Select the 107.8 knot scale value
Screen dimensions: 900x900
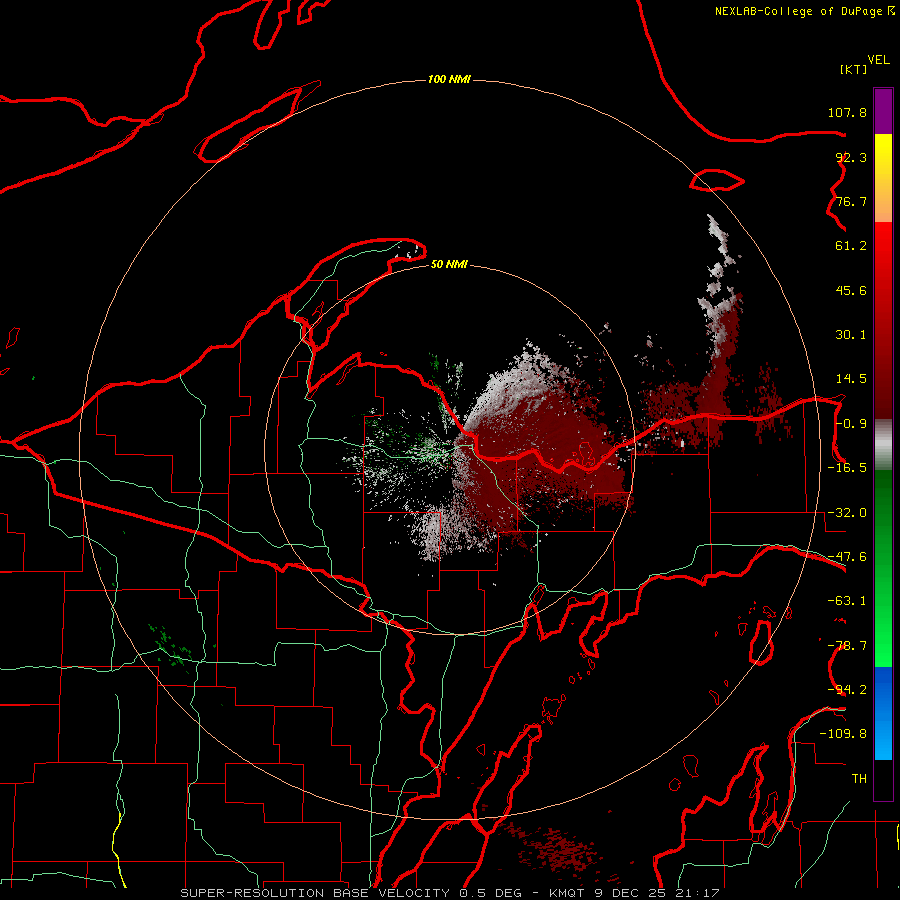click(x=847, y=112)
